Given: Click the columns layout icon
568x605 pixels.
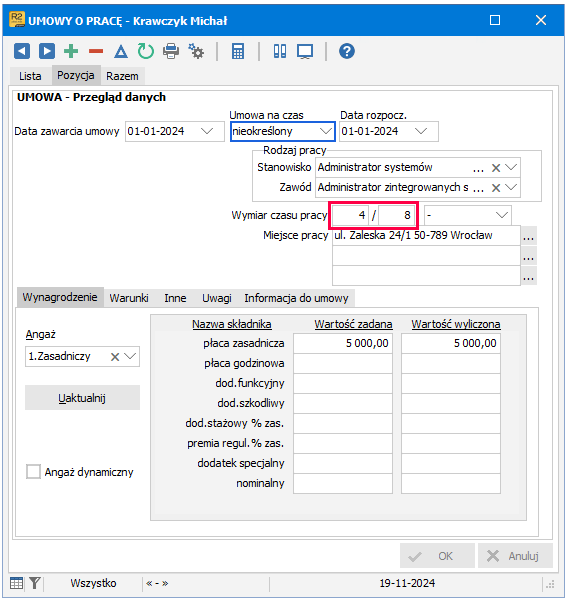Looking at the screenshot, I should 280,51.
